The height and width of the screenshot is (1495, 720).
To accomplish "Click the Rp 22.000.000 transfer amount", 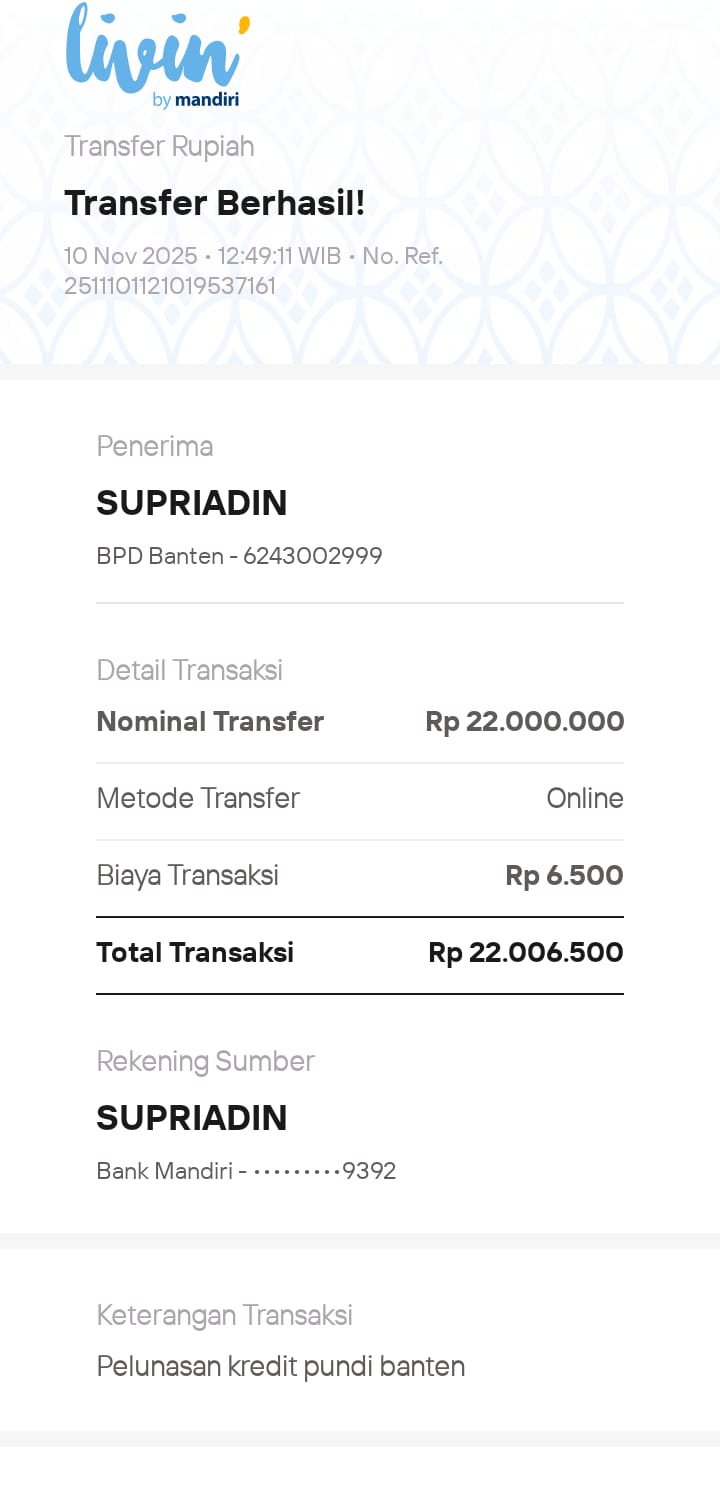I will click(x=524, y=722).
